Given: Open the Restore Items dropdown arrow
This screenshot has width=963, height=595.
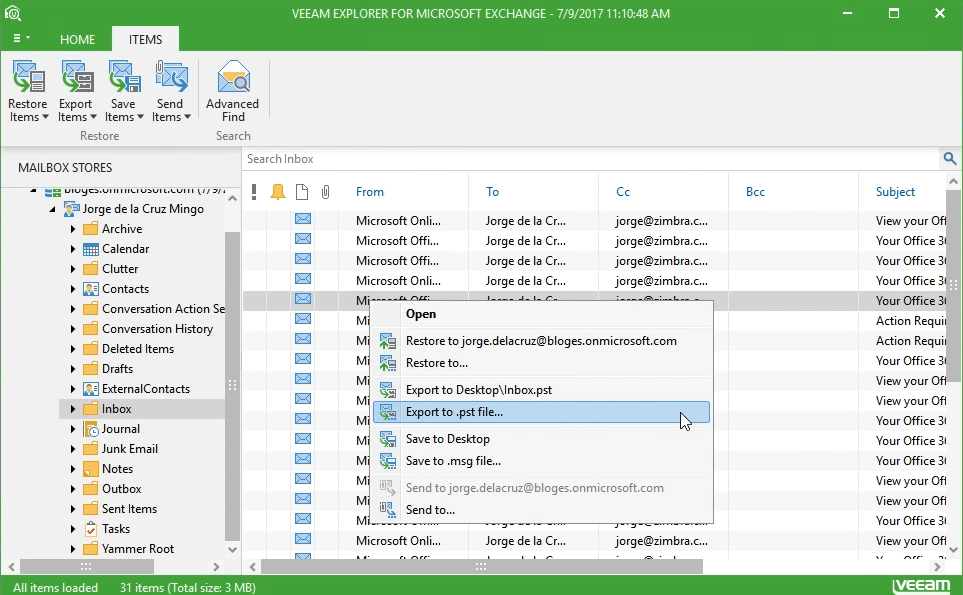Looking at the screenshot, I should coord(45,117).
